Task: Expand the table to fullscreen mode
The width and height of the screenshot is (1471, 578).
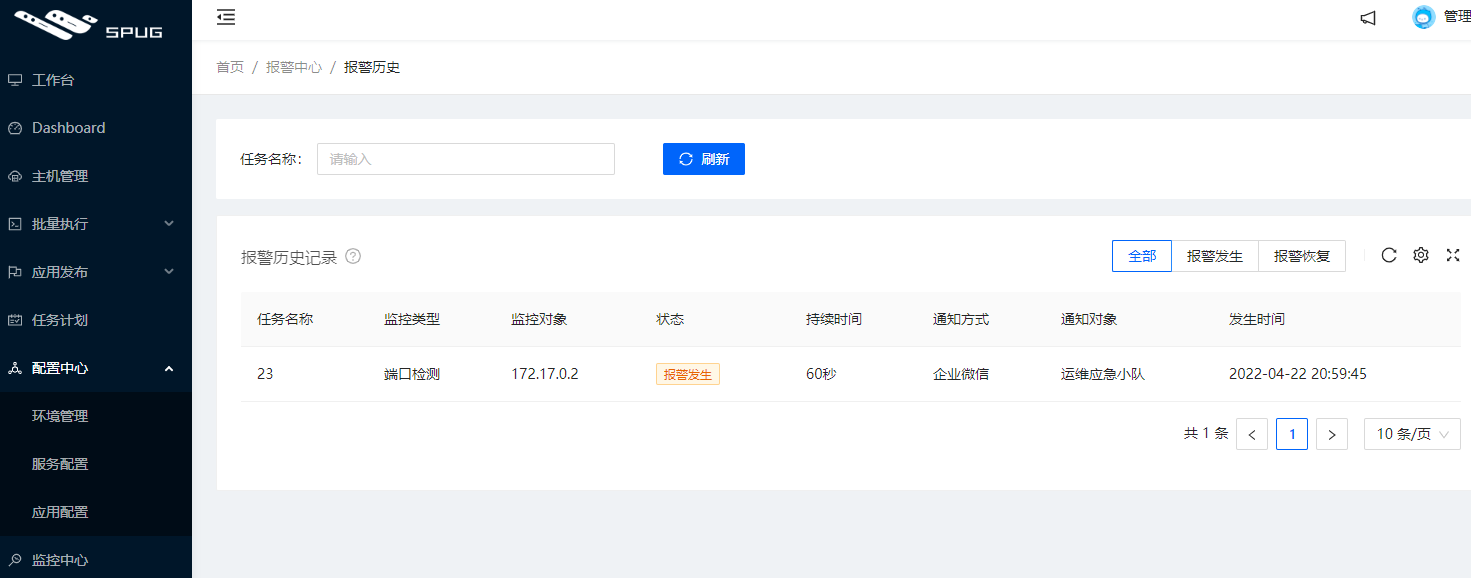Action: pyautogui.click(x=1452, y=255)
